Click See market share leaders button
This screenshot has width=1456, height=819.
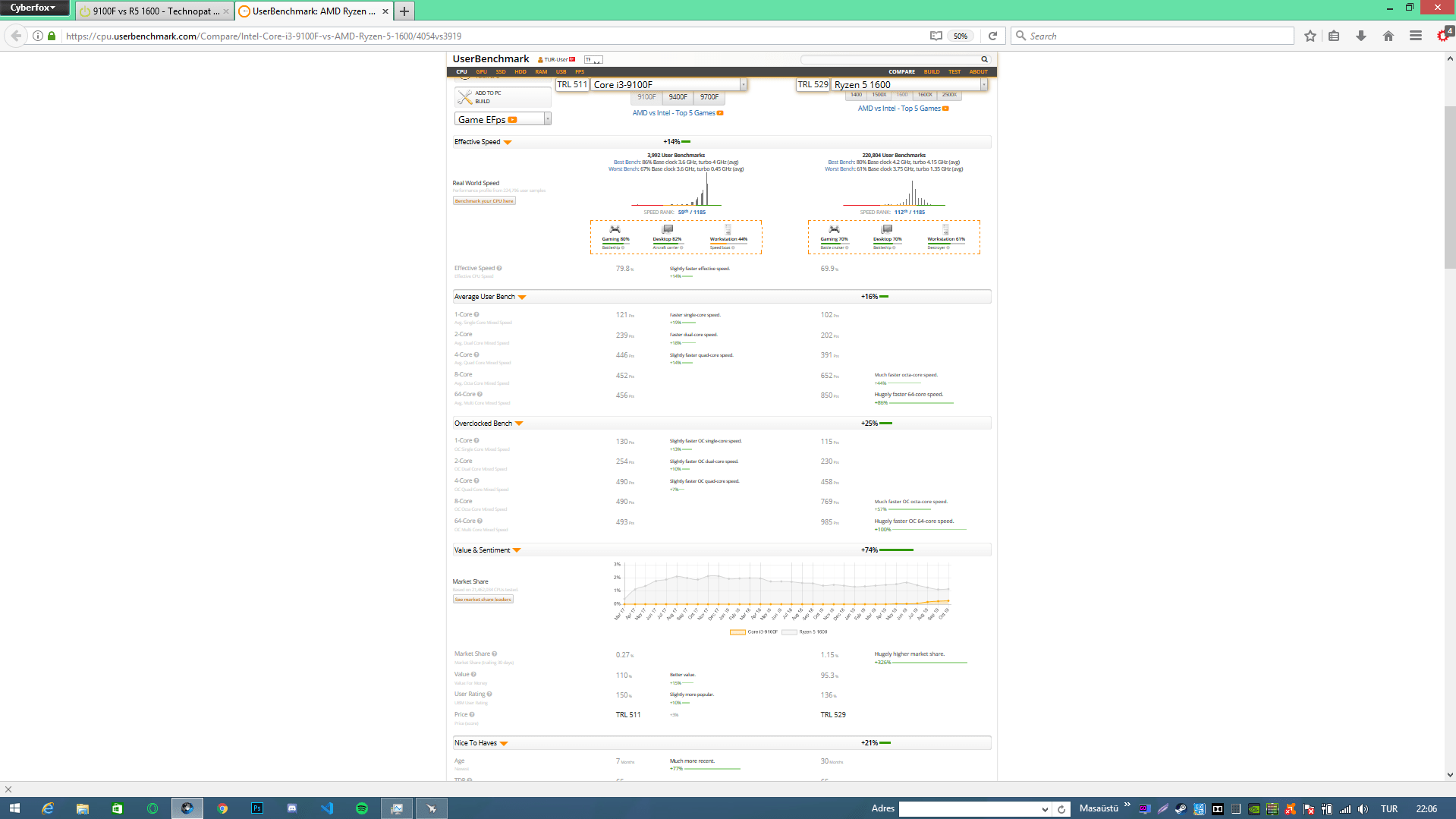(483, 600)
